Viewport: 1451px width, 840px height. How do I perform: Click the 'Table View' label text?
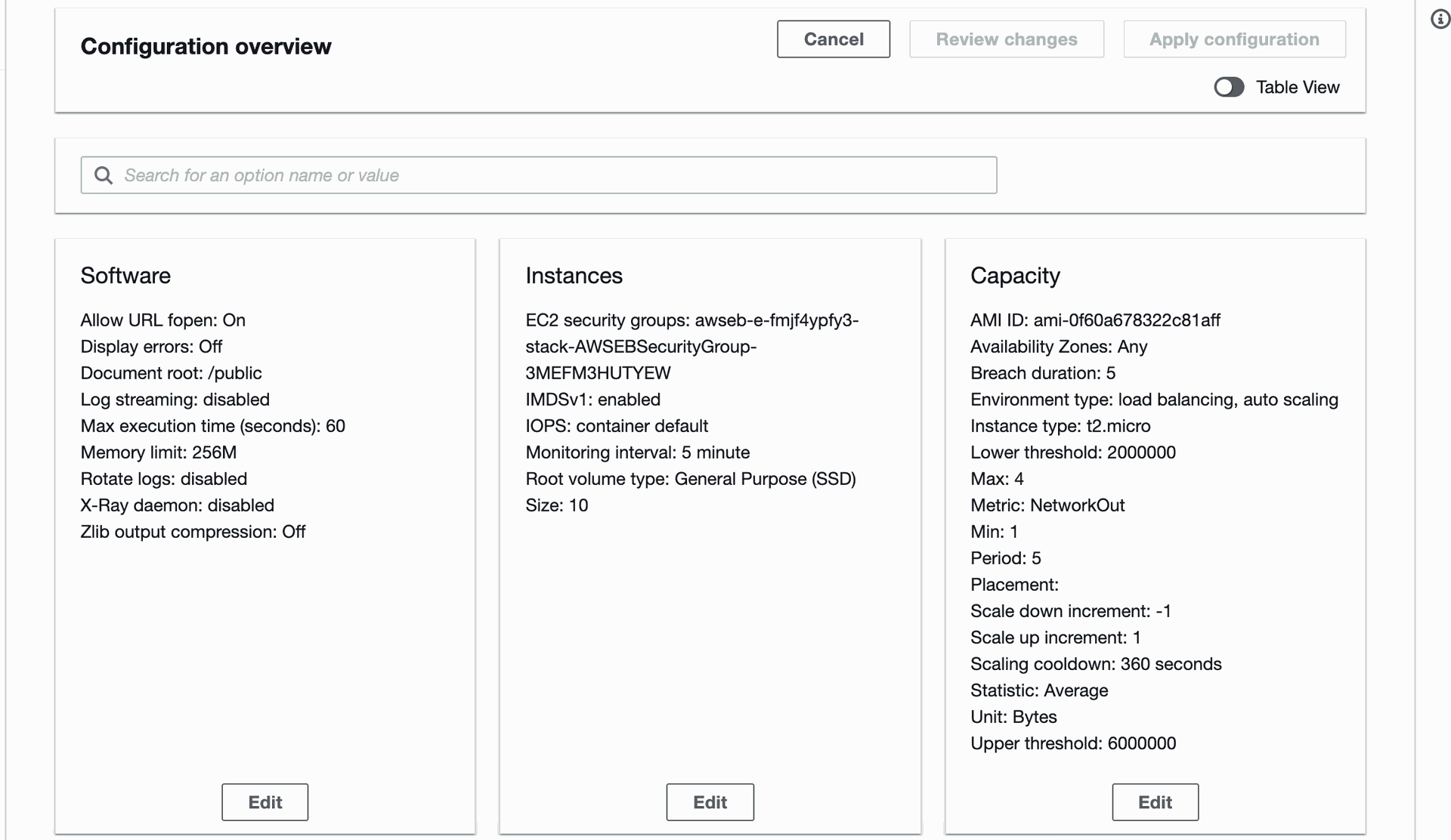coord(1298,87)
